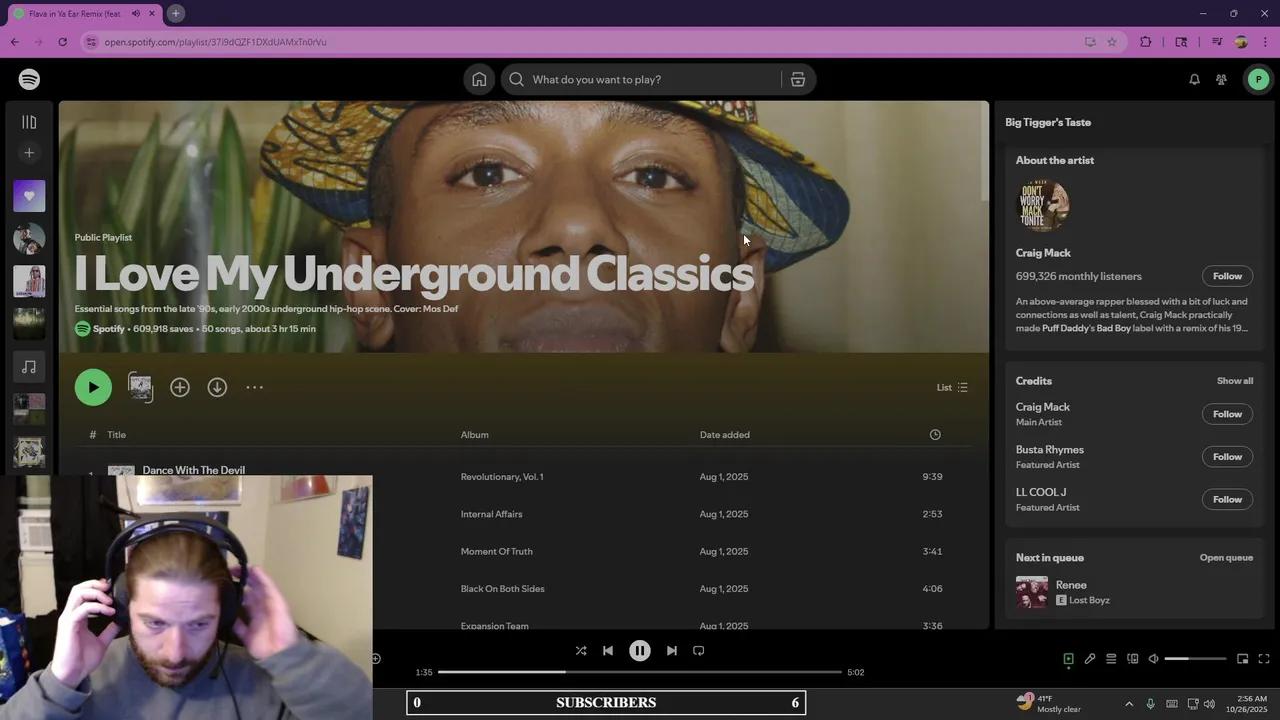Toggle shuffle in player bar

point(581,651)
